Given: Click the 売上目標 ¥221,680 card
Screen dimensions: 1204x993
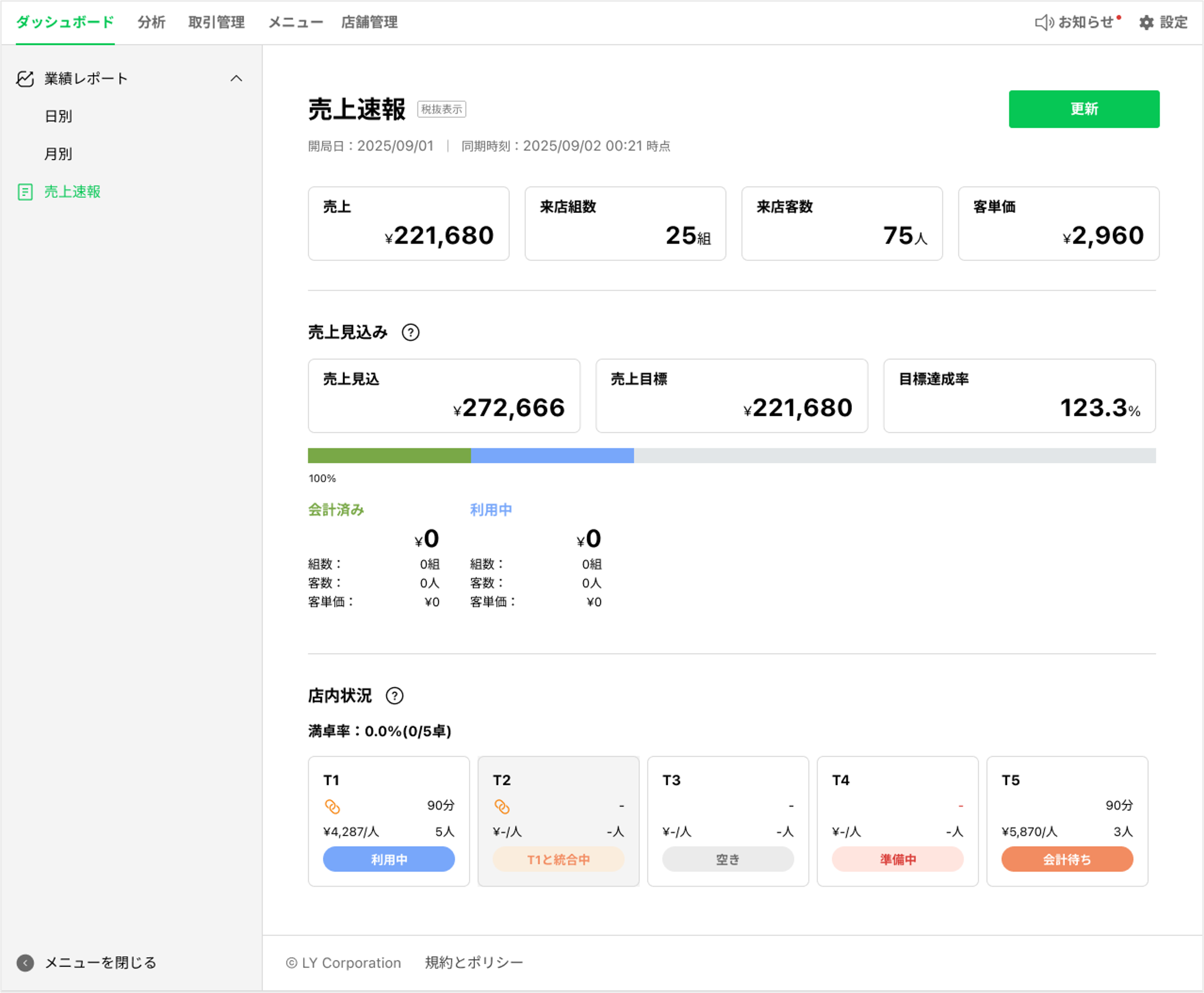Looking at the screenshot, I should pos(732,396).
